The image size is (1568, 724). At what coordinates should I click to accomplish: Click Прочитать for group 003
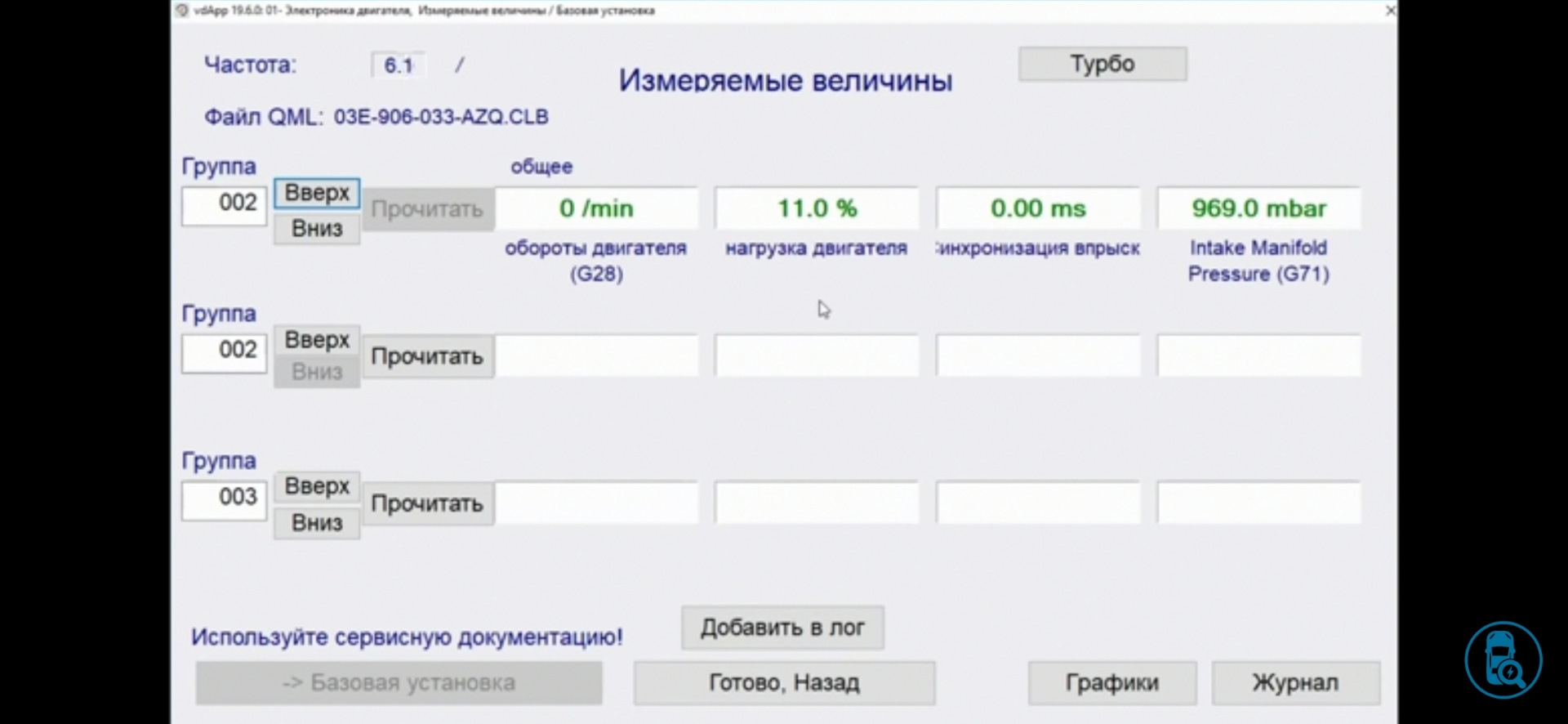(x=427, y=503)
